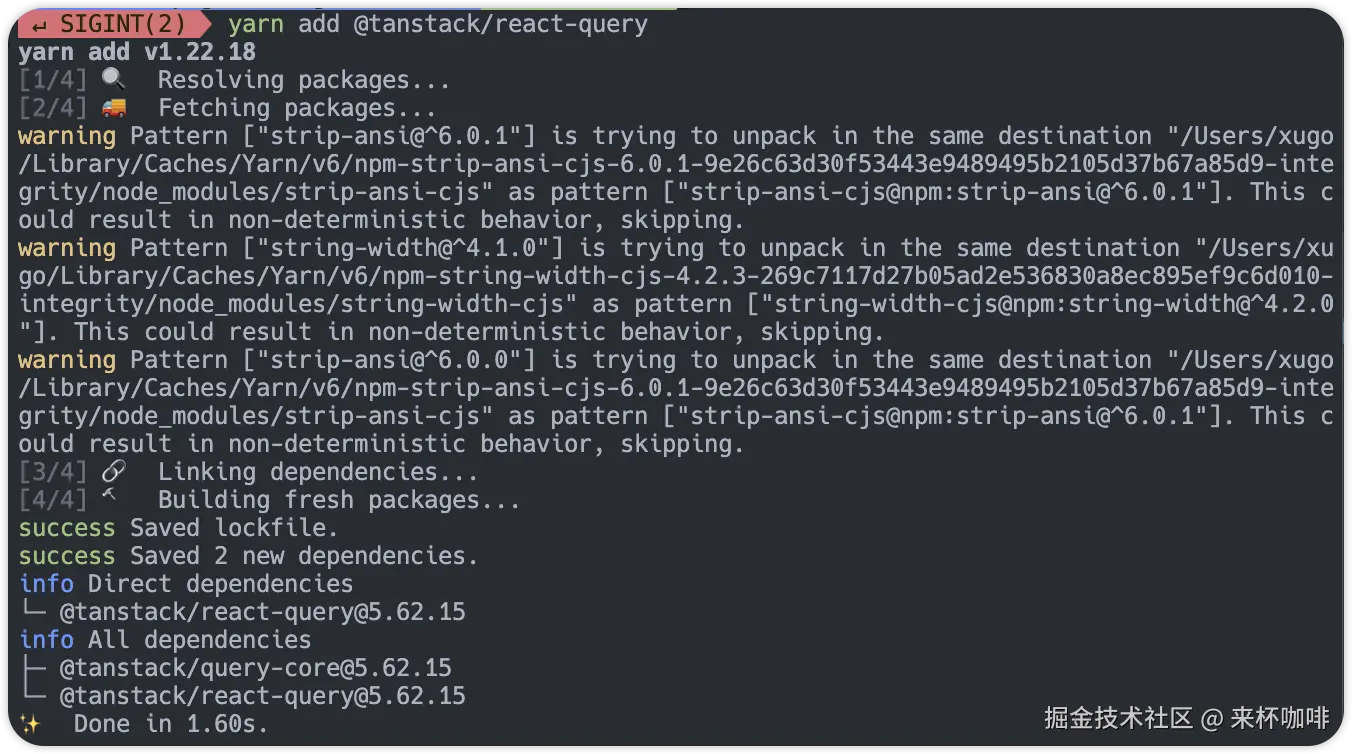Click the third yellow warning label

[67, 360]
